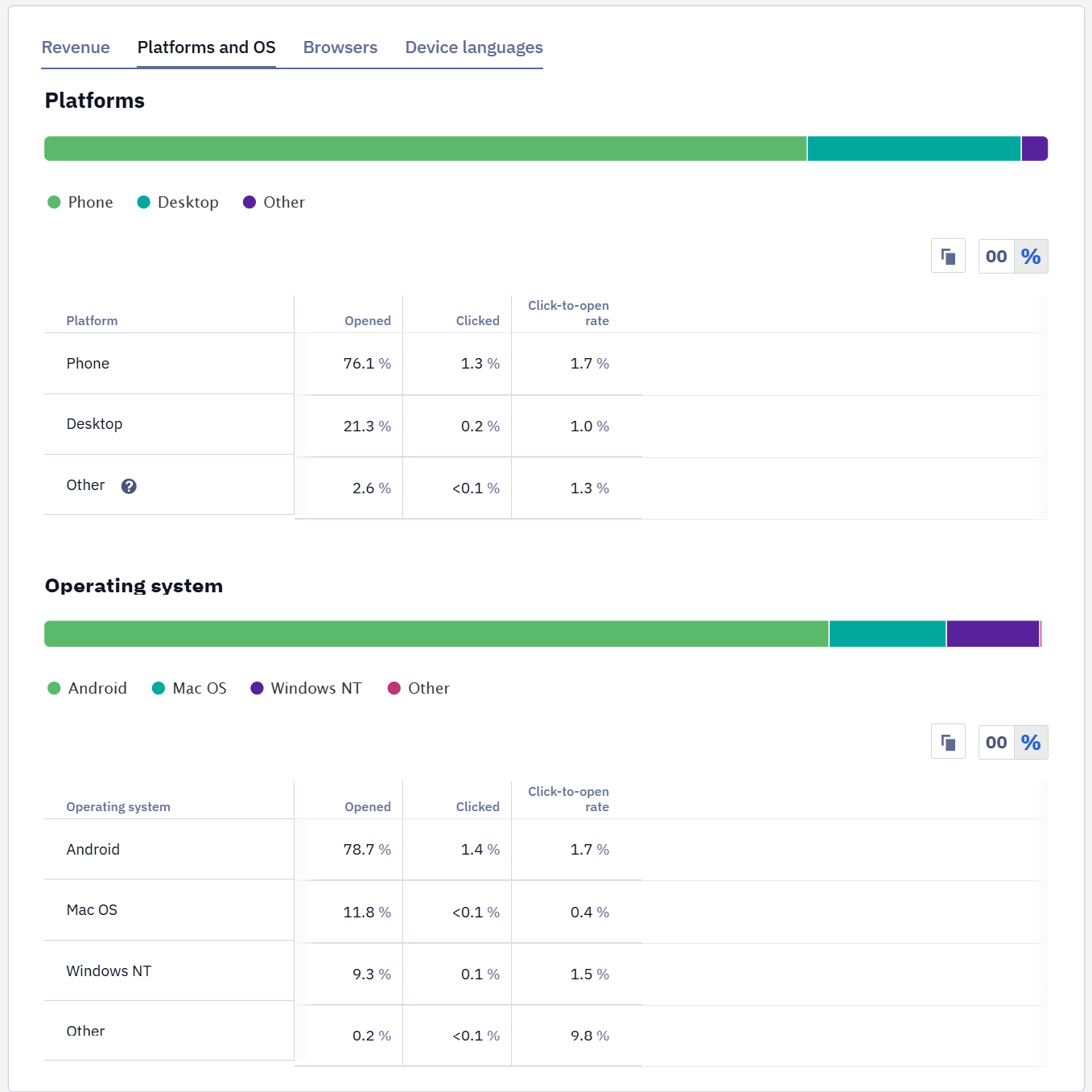This screenshot has height=1092, width=1092.
Task: Toggle the Android legend item
Action: click(87, 688)
